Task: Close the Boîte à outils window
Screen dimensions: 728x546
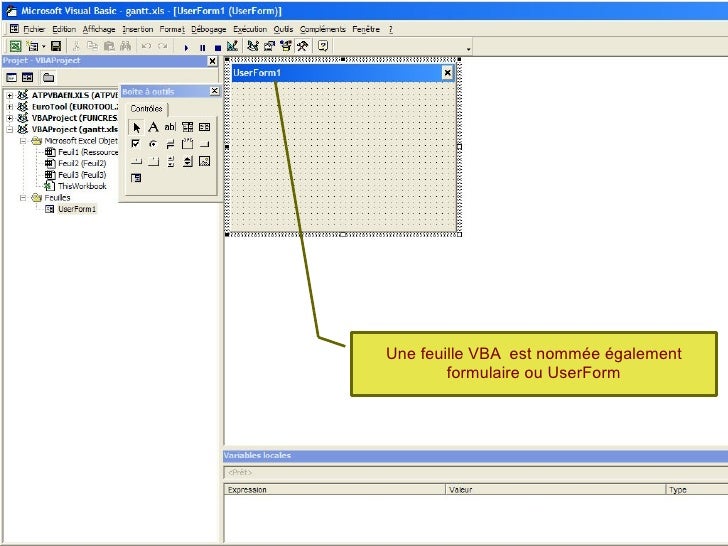Action: pos(214,91)
